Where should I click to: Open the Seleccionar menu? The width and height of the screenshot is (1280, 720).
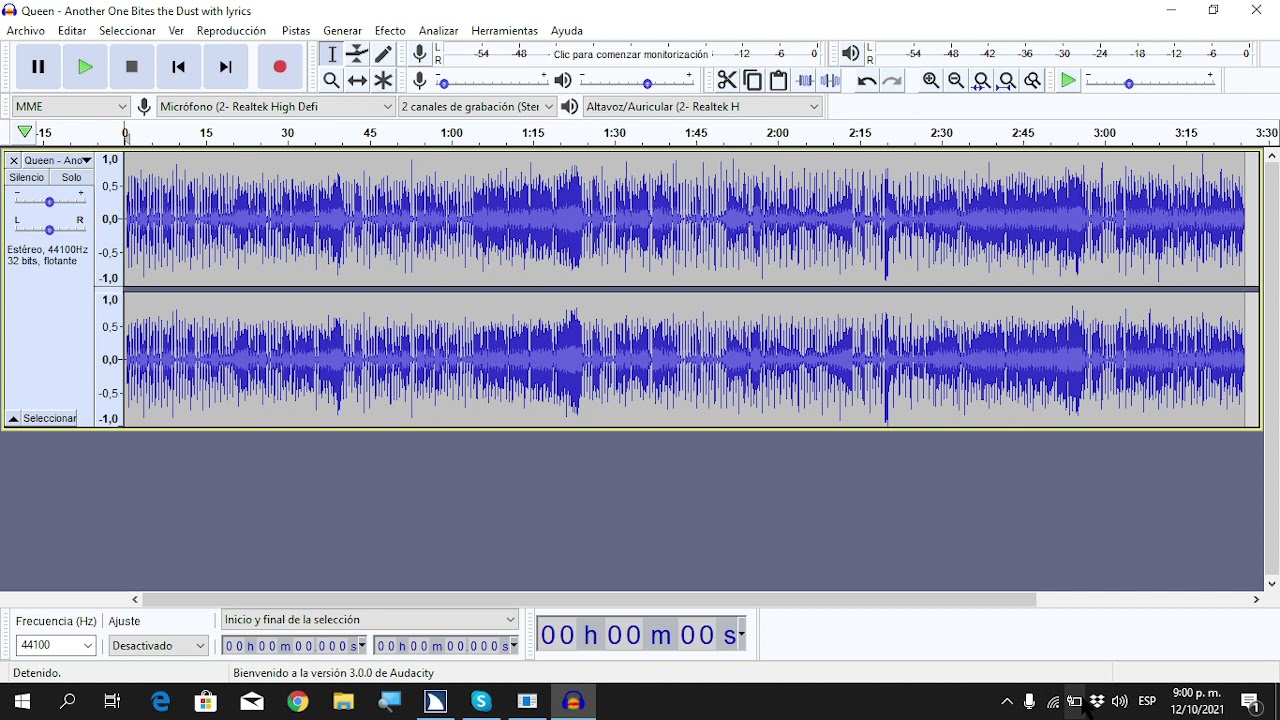tap(127, 31)
